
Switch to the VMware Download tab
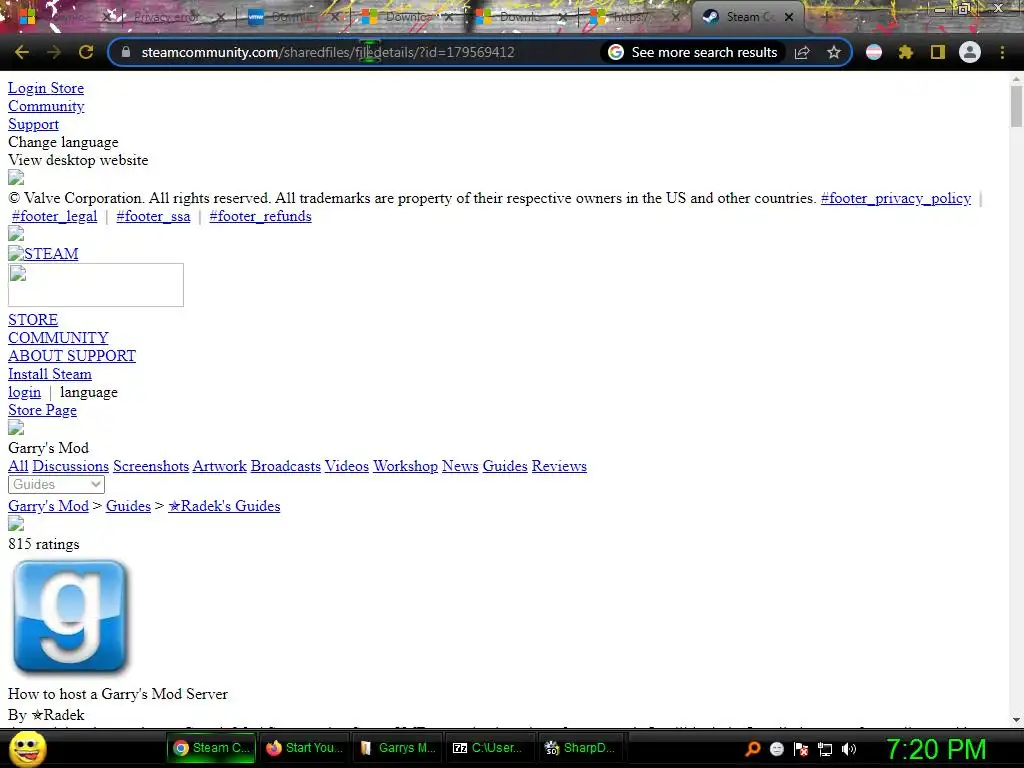(x=293, y=17)
